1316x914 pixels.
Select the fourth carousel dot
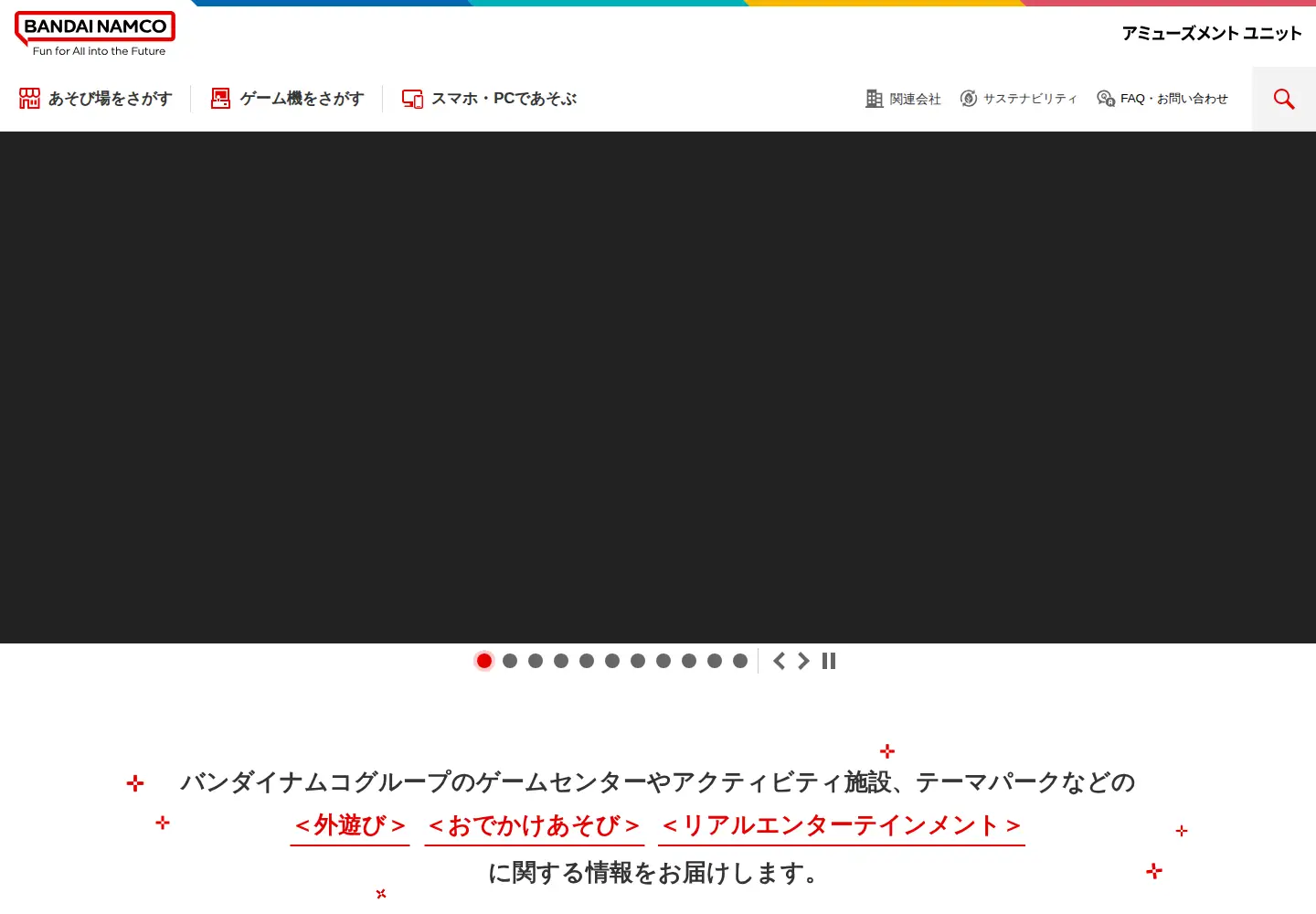point(561,661)
